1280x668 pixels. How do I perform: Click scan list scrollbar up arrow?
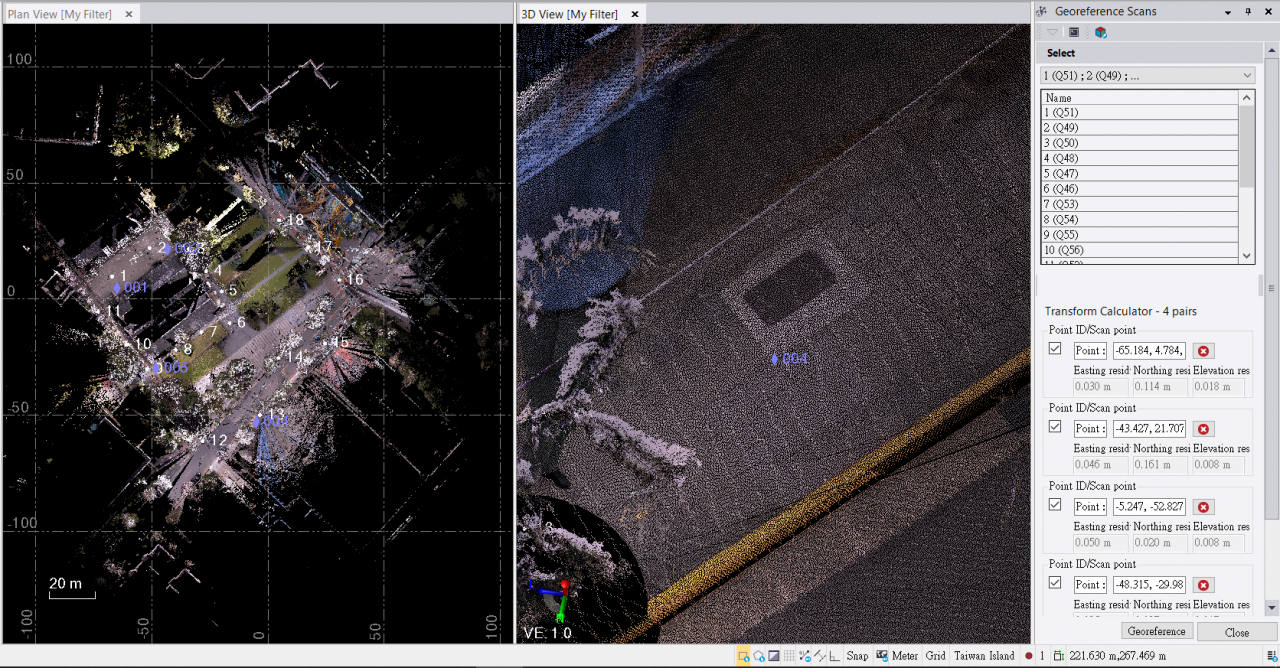pyautogui.click(x=1246, y=98)
